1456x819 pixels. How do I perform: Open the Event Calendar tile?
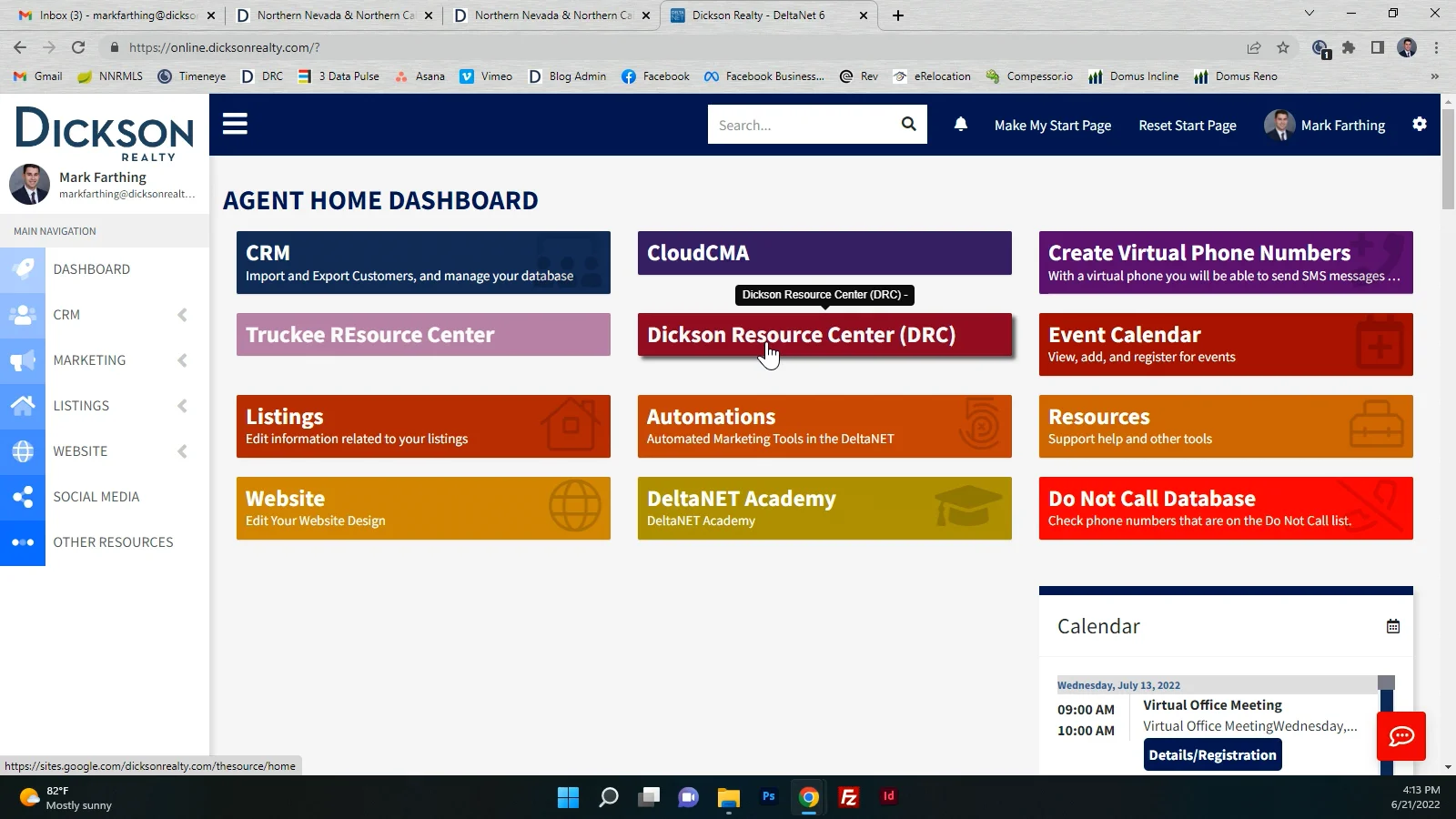pyautogui.click(x=1226, y=344)
